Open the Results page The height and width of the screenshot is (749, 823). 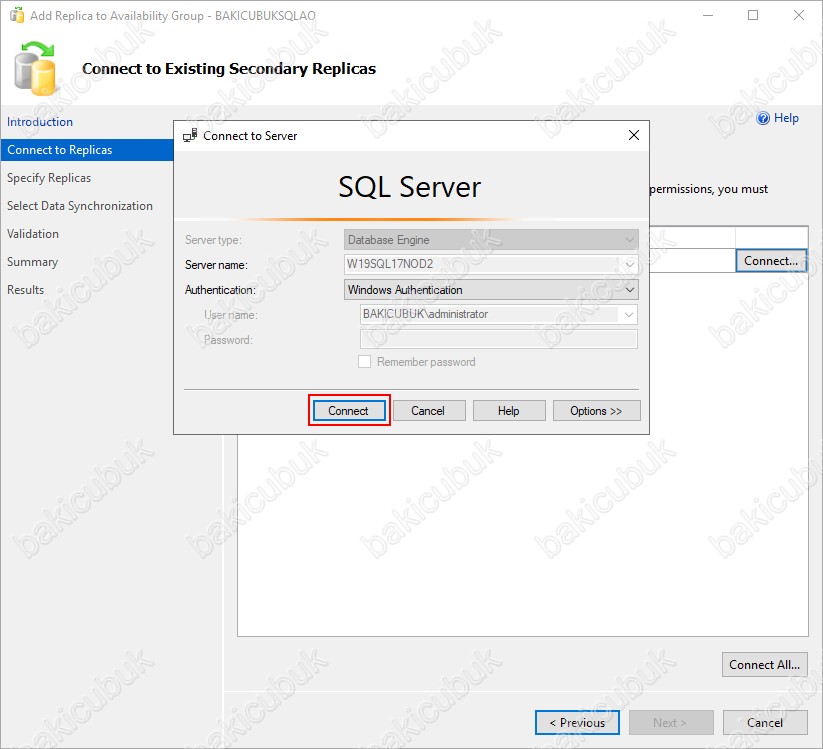click(25, 290)
